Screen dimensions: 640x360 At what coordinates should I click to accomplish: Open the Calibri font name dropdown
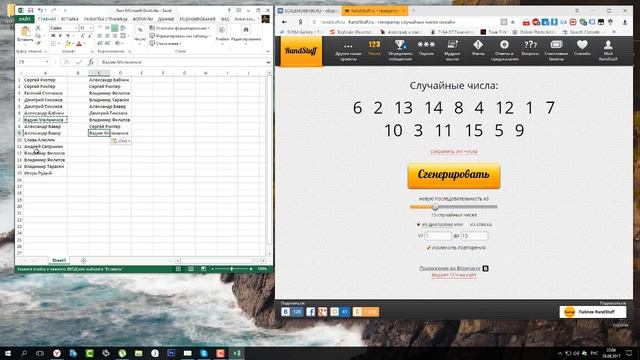click(76, 28)
